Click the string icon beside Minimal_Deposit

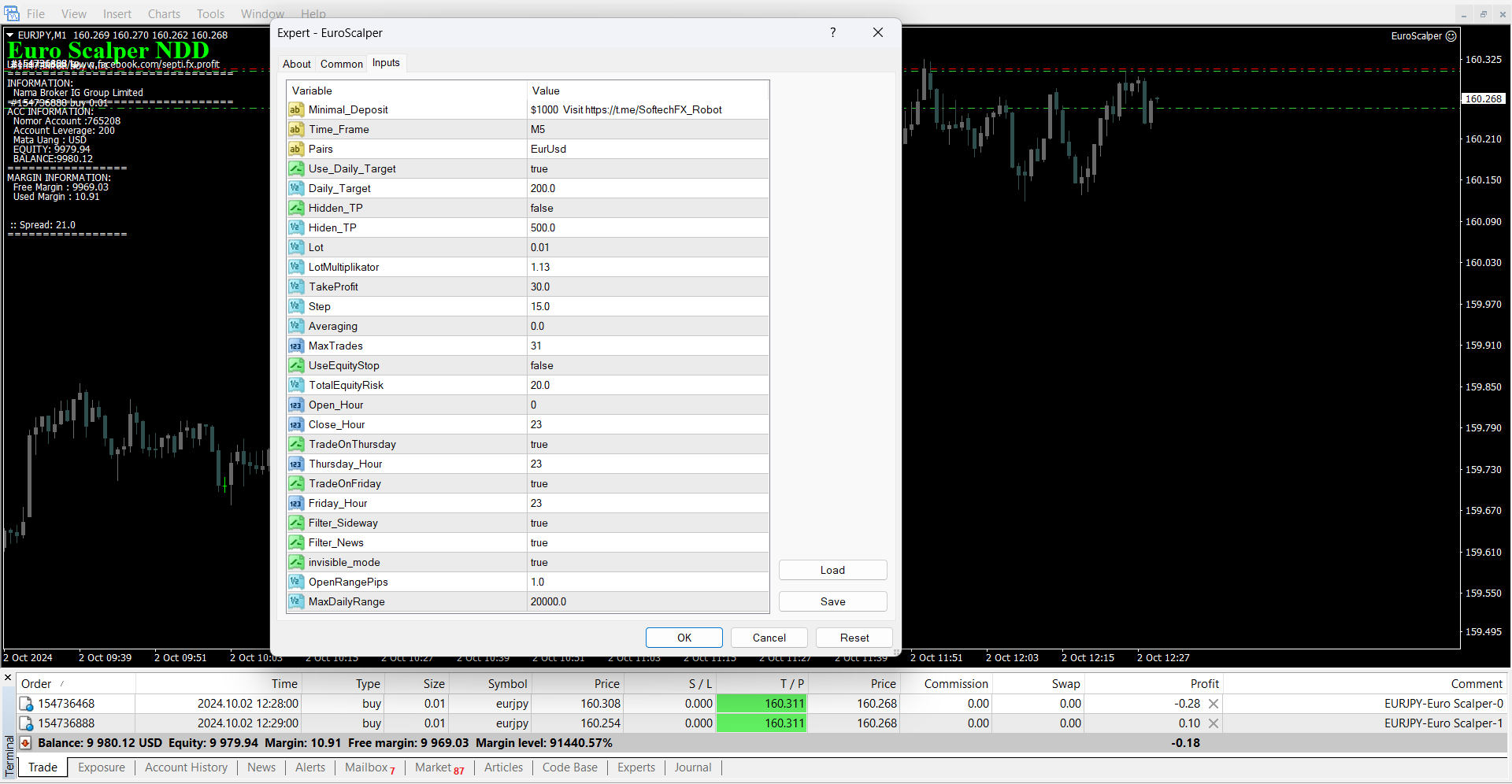pos(295,110)
